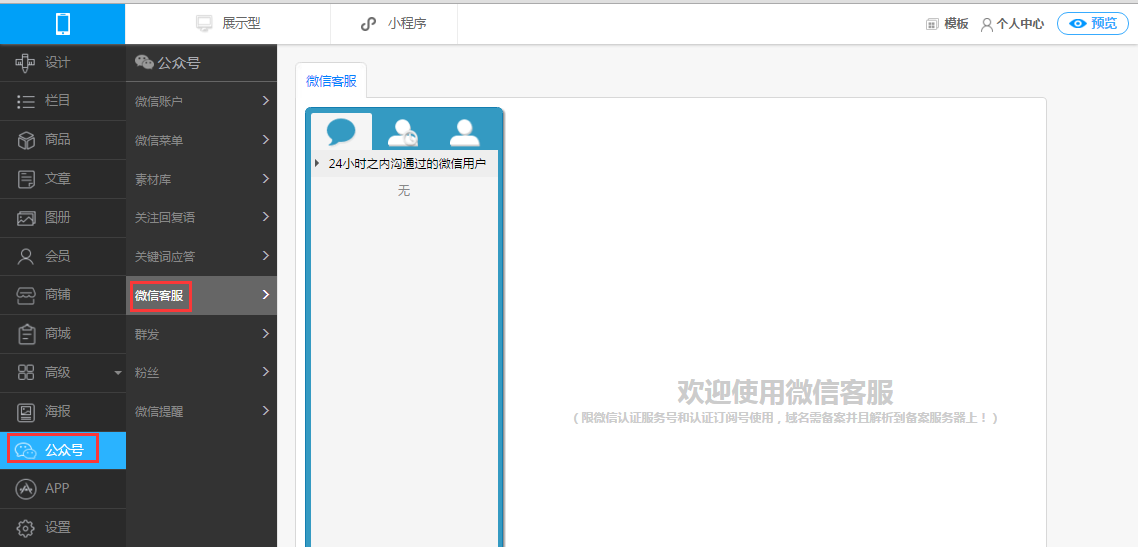Open 微信账户 menu item

point(202,101)
